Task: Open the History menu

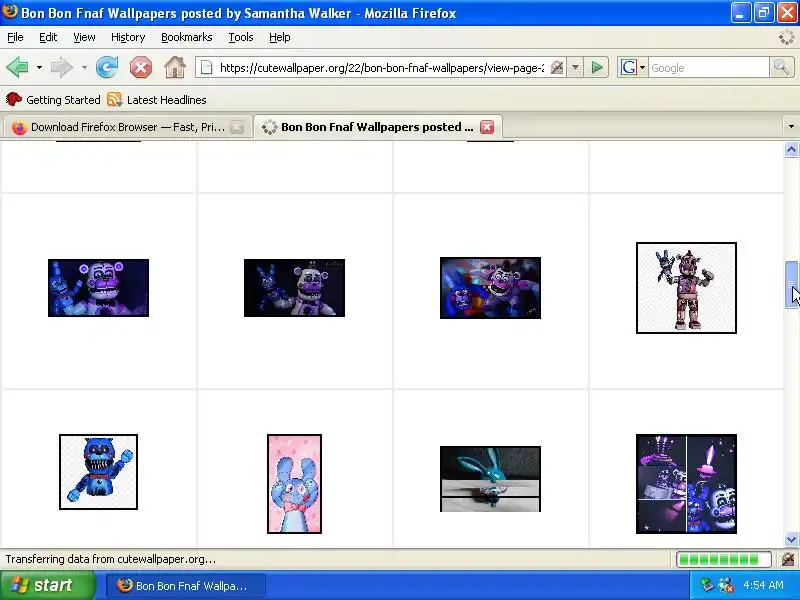Action: [128, 37]
